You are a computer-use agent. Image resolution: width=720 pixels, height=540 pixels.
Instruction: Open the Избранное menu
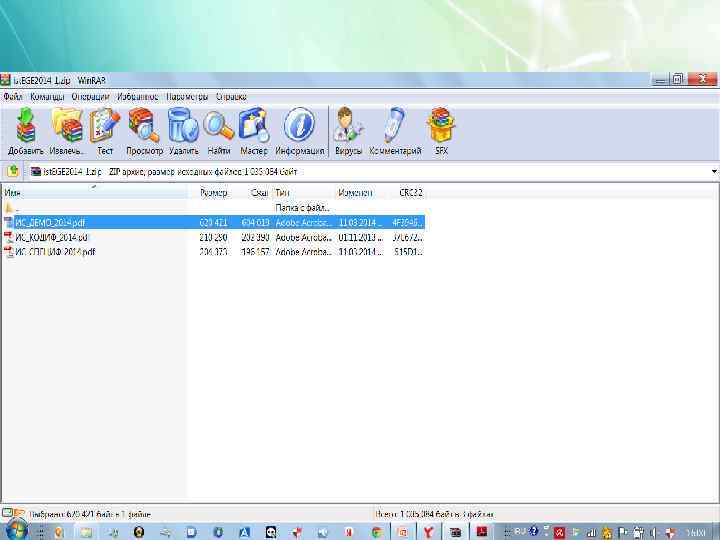137,96
